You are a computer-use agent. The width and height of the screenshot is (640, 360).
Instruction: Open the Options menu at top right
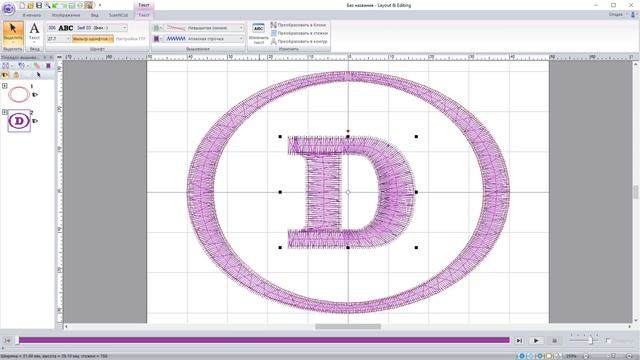(616, 15)
